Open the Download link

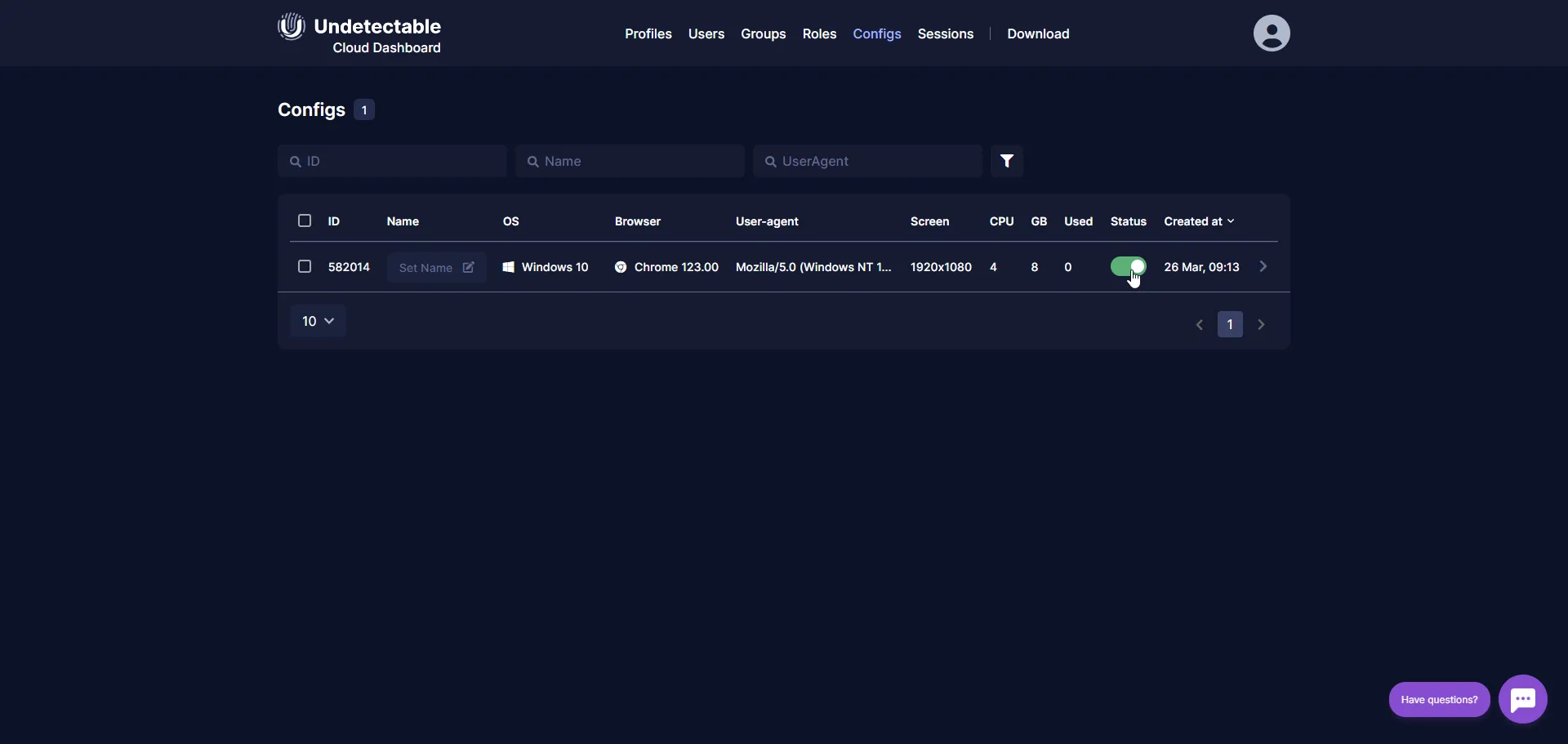pyautogui.click(x=1038, y=33)
